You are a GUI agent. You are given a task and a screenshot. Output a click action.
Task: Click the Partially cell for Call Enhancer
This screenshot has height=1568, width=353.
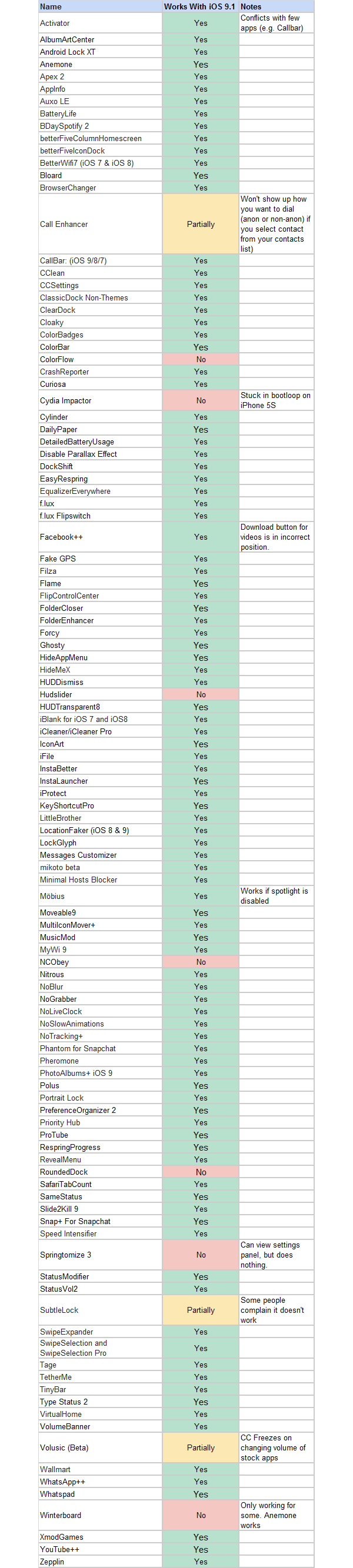pos(201,224)
